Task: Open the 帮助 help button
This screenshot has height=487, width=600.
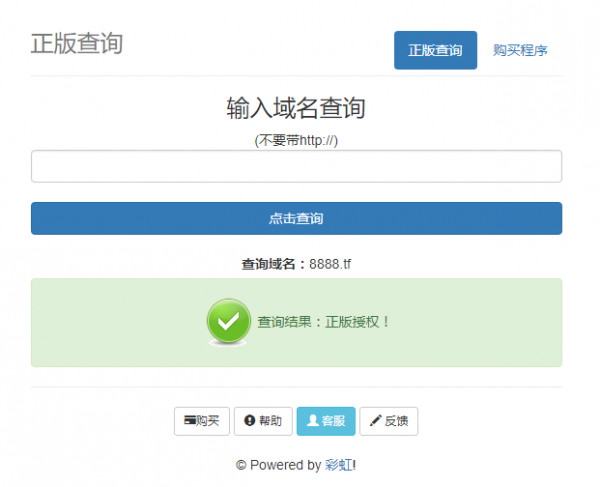Action: [263, 421]
